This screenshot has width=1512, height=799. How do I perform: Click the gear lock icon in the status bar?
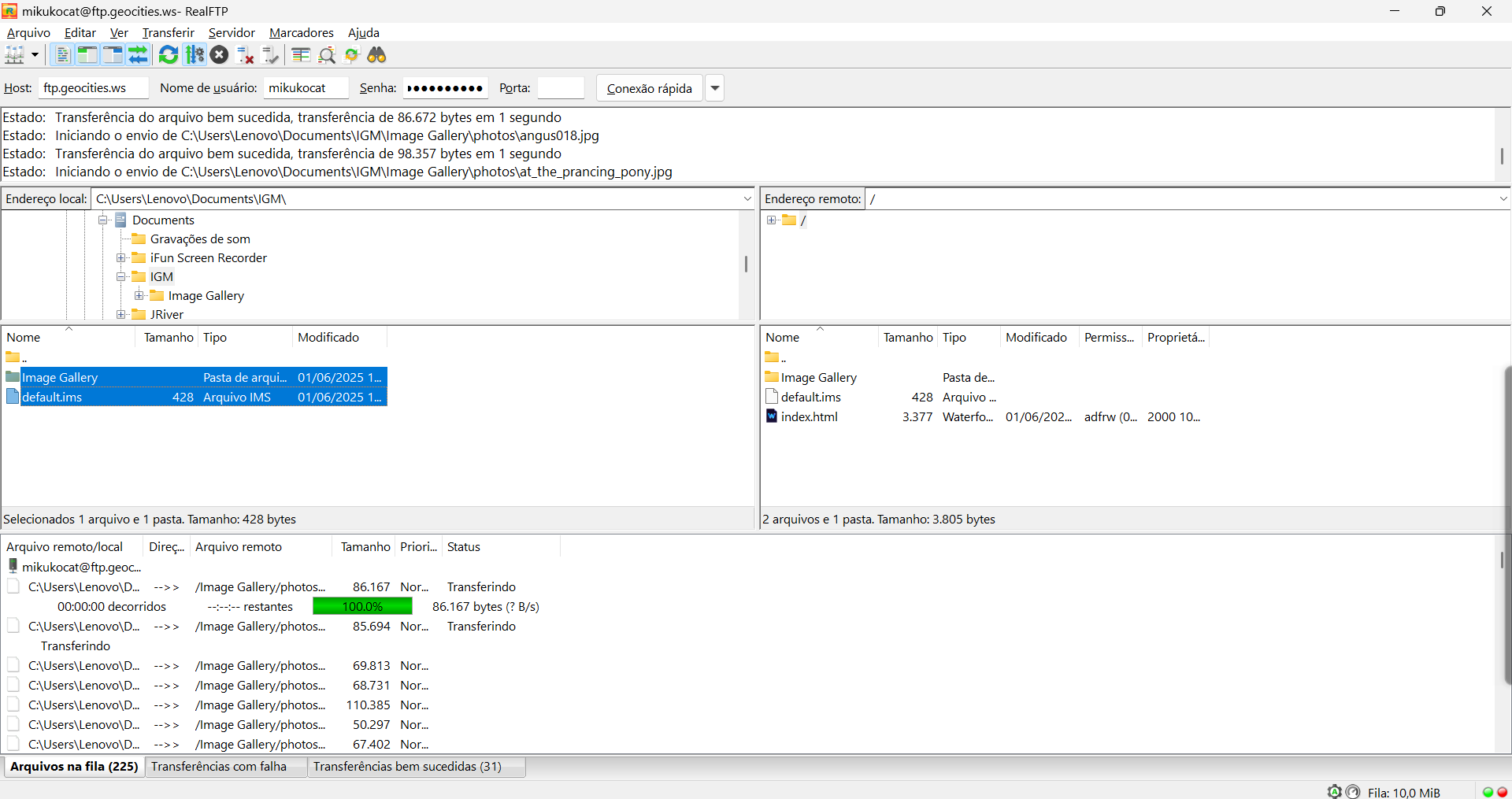pyautogui.click(x=1334, y=792)
